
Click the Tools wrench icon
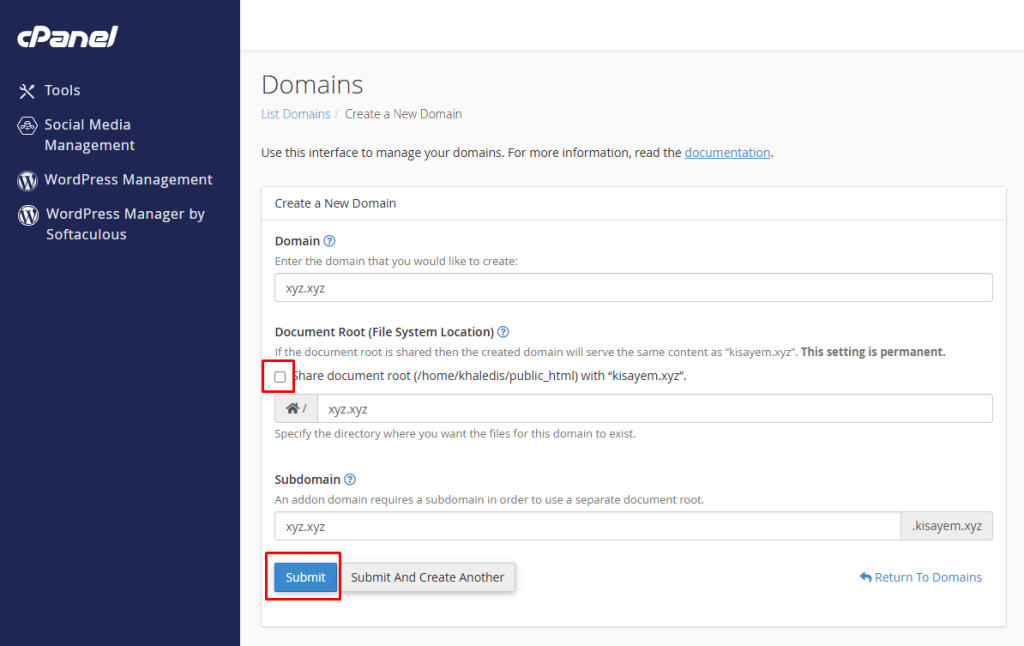(27, 91)
